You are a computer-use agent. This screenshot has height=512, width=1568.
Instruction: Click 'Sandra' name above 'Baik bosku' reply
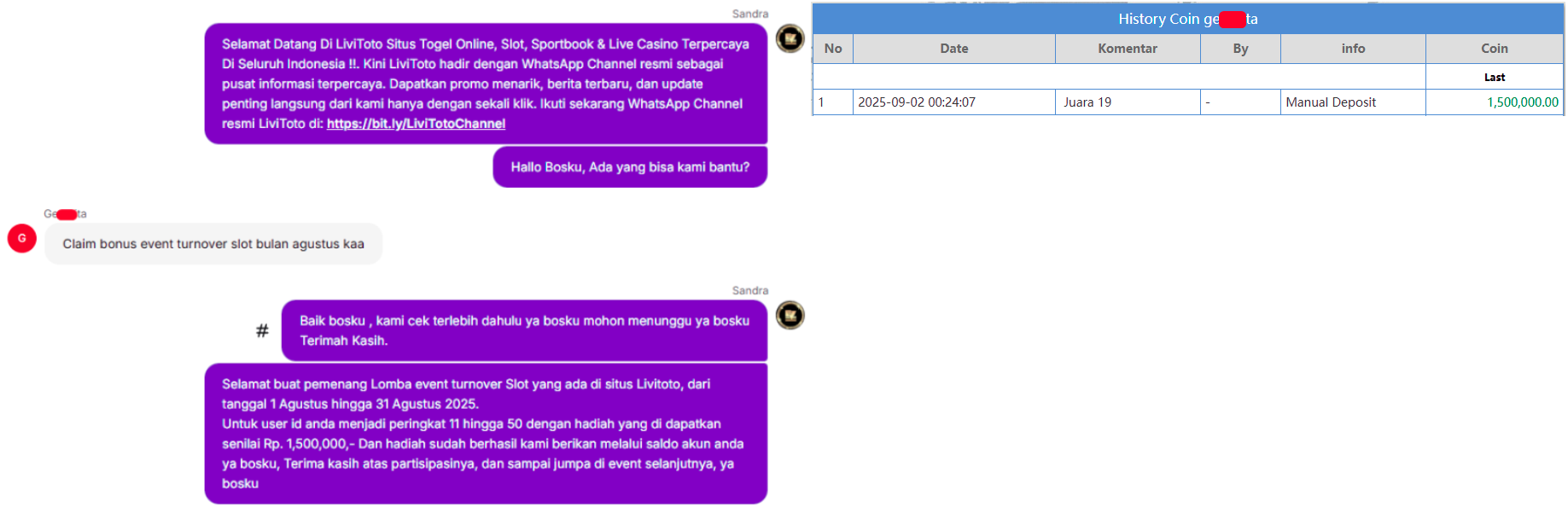[750, 291]
